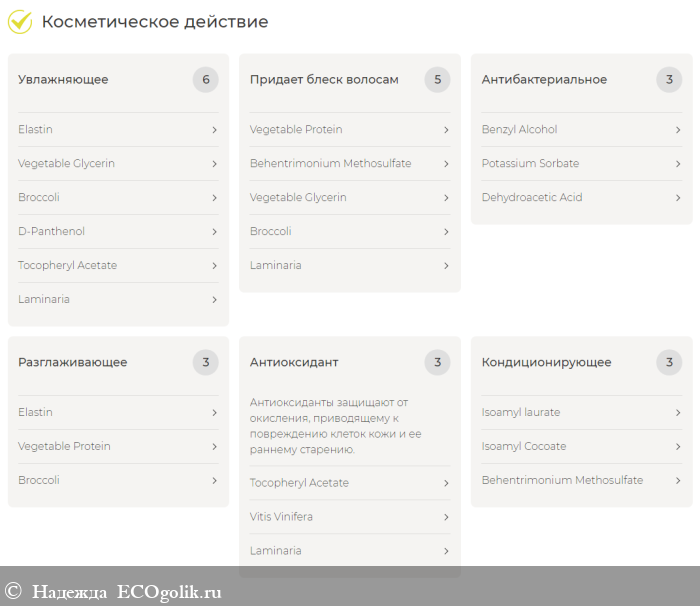Click the count badge 6 on Увлажняющее

coord(206,80)
